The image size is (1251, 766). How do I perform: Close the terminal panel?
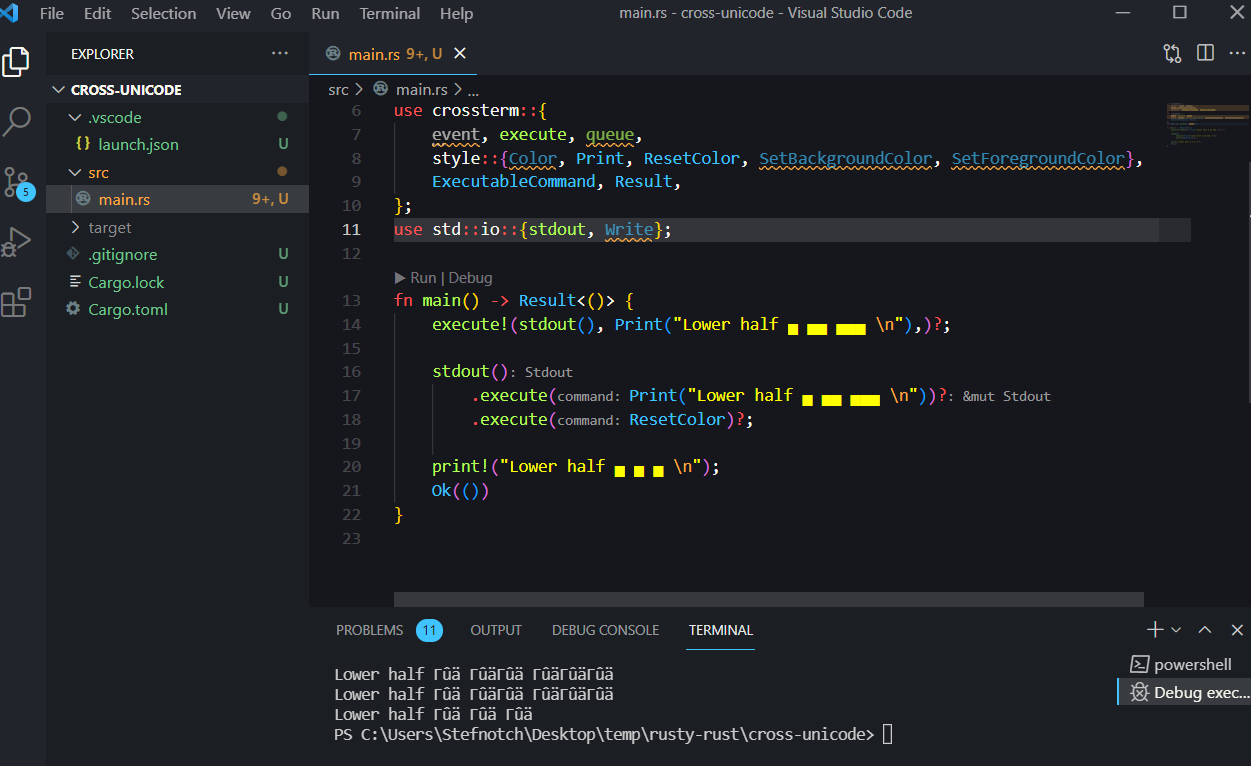coord(1237,630)
